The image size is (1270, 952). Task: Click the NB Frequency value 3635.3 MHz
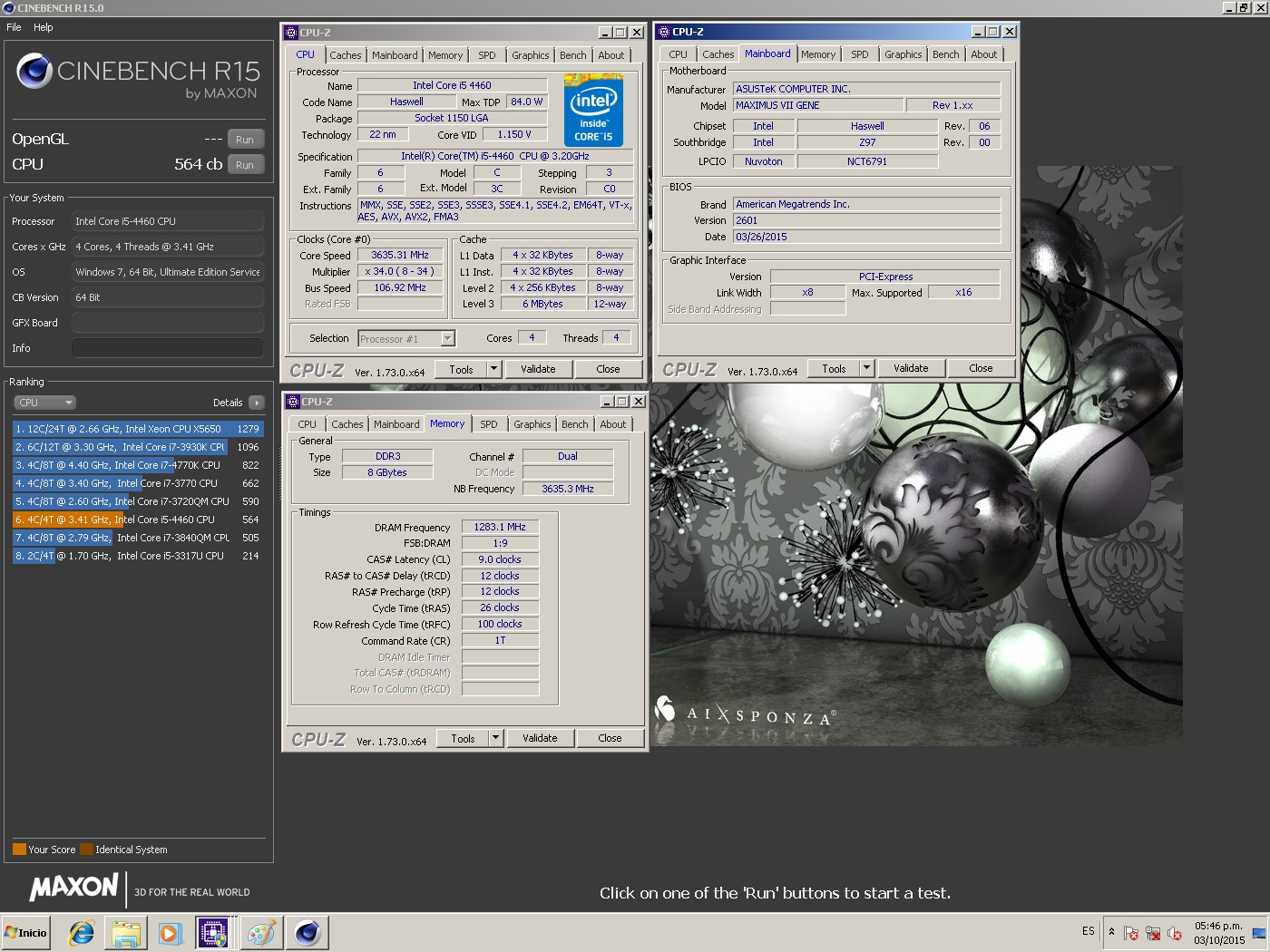tap(568, 489)
